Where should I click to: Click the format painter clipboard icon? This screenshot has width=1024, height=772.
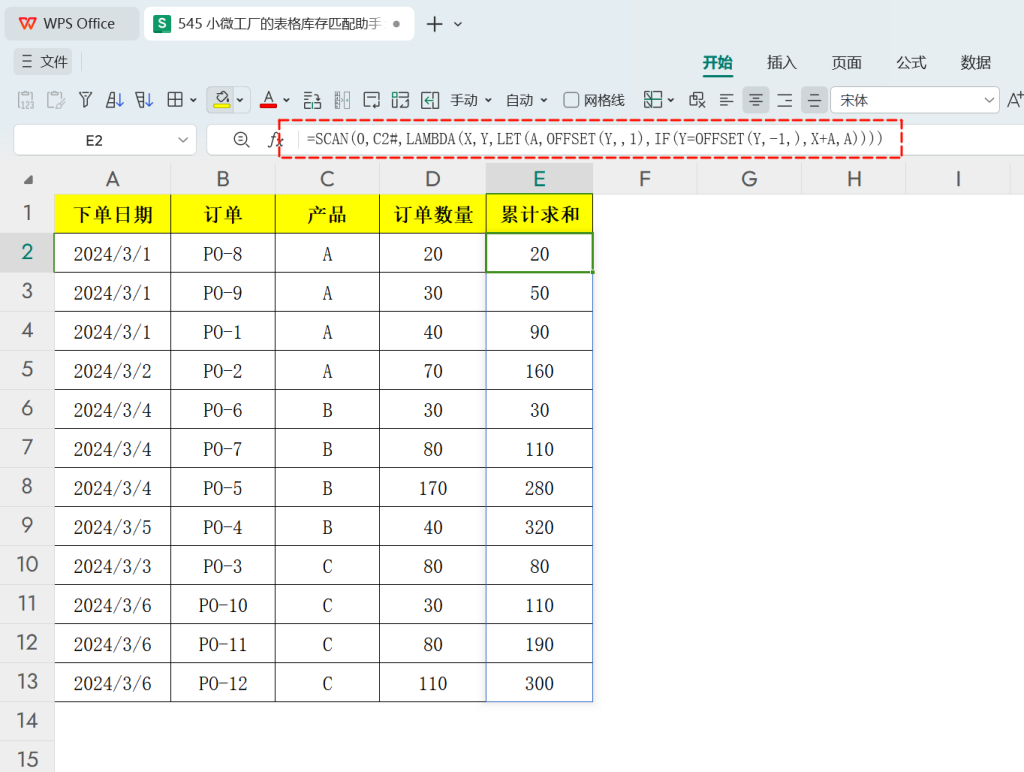[x=56, y=100]
